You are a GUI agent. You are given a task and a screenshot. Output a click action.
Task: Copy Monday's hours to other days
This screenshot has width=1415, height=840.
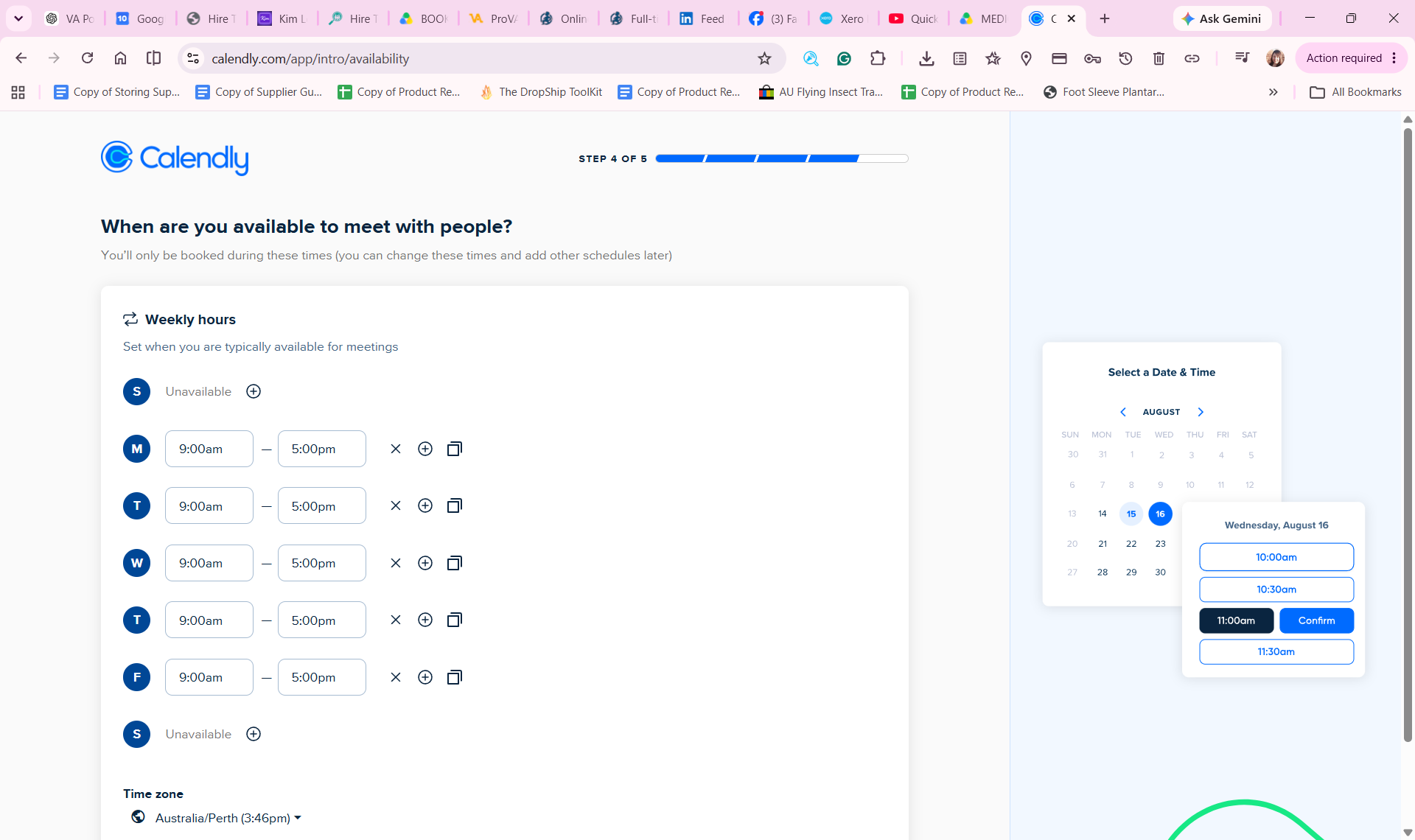click(455, 449)
